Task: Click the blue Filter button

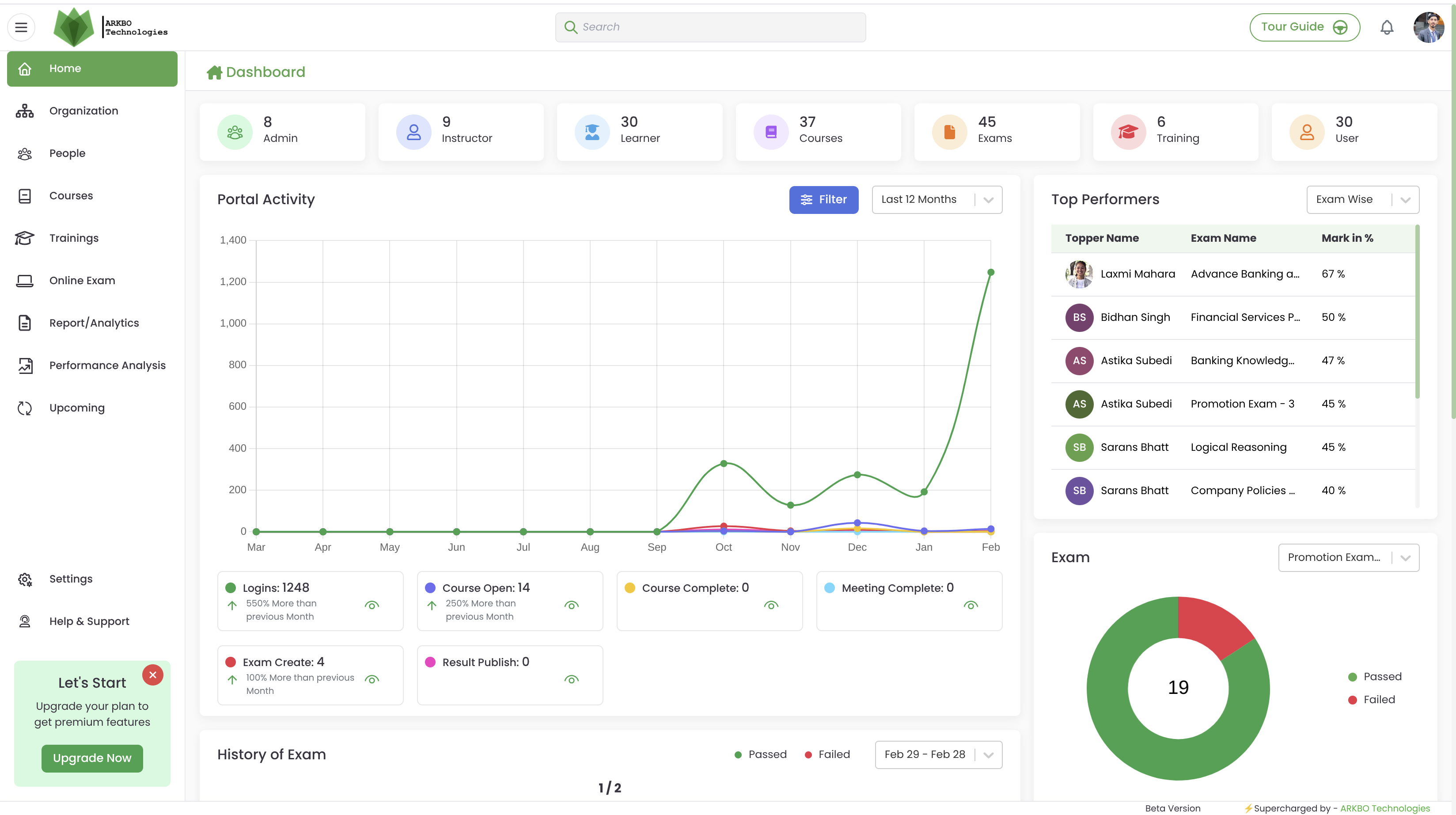Action: pos(823,200)
